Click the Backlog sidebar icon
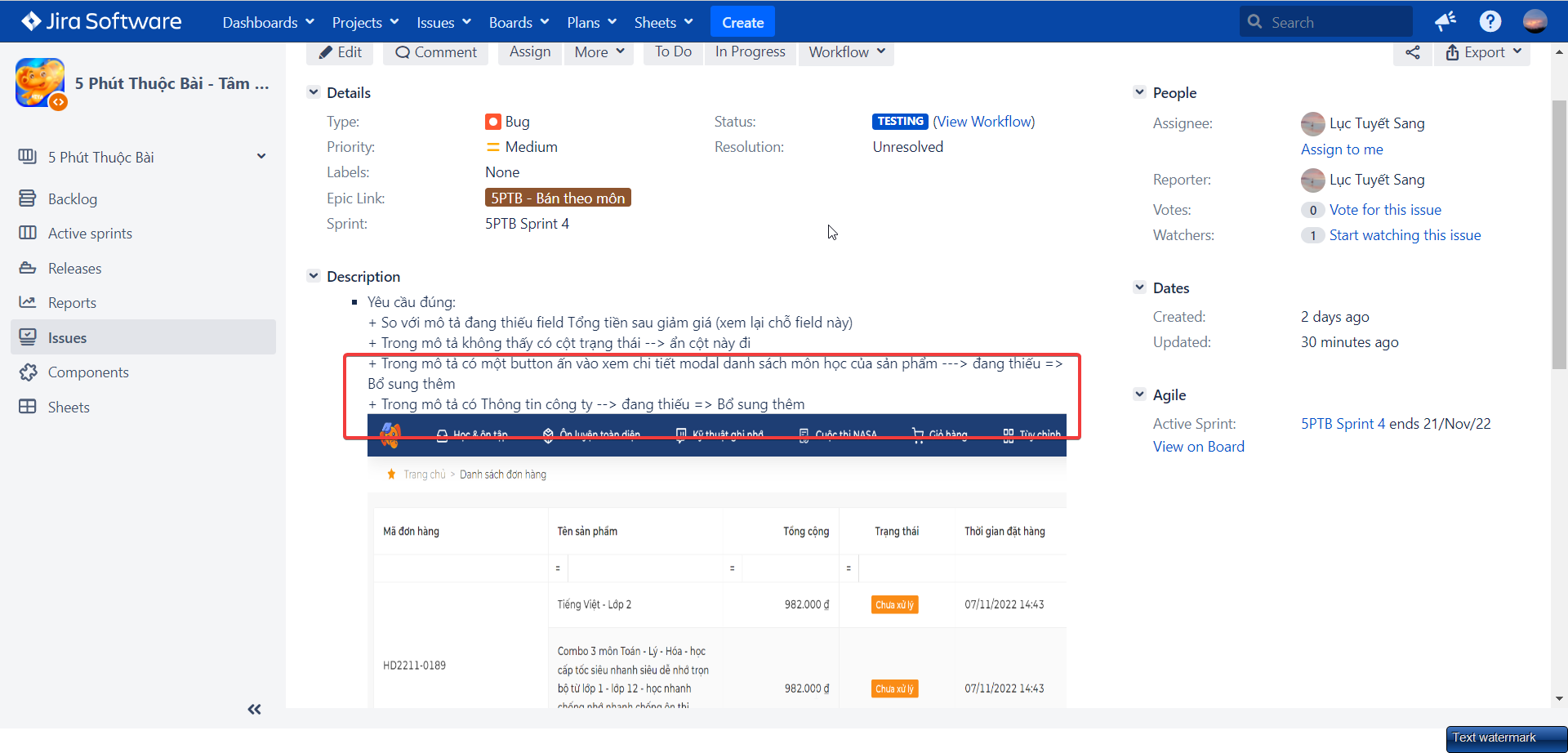 coord(28,198)
